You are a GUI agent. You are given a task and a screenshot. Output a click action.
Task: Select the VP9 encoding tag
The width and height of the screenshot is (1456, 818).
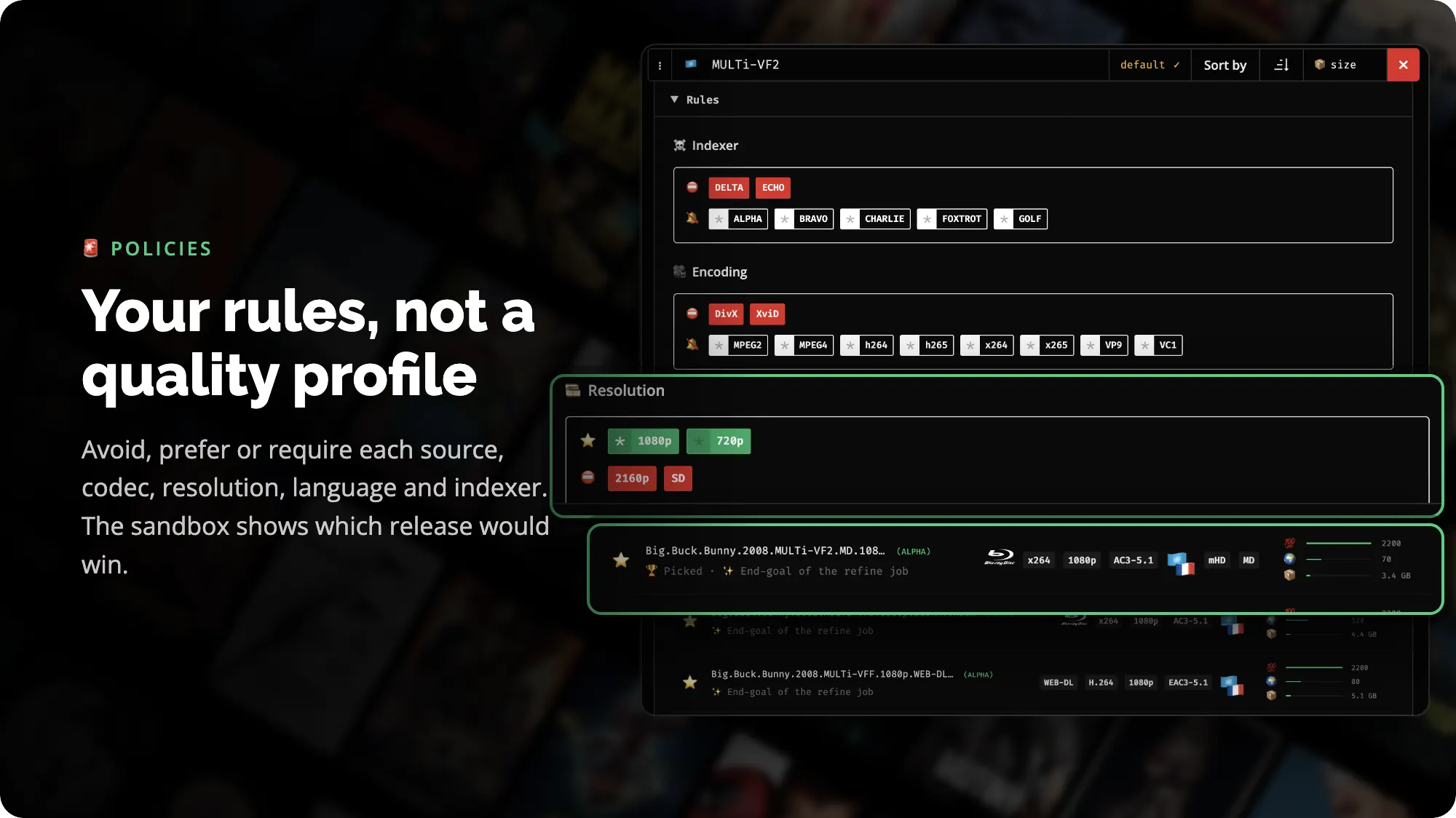(x=1104, y=345)
